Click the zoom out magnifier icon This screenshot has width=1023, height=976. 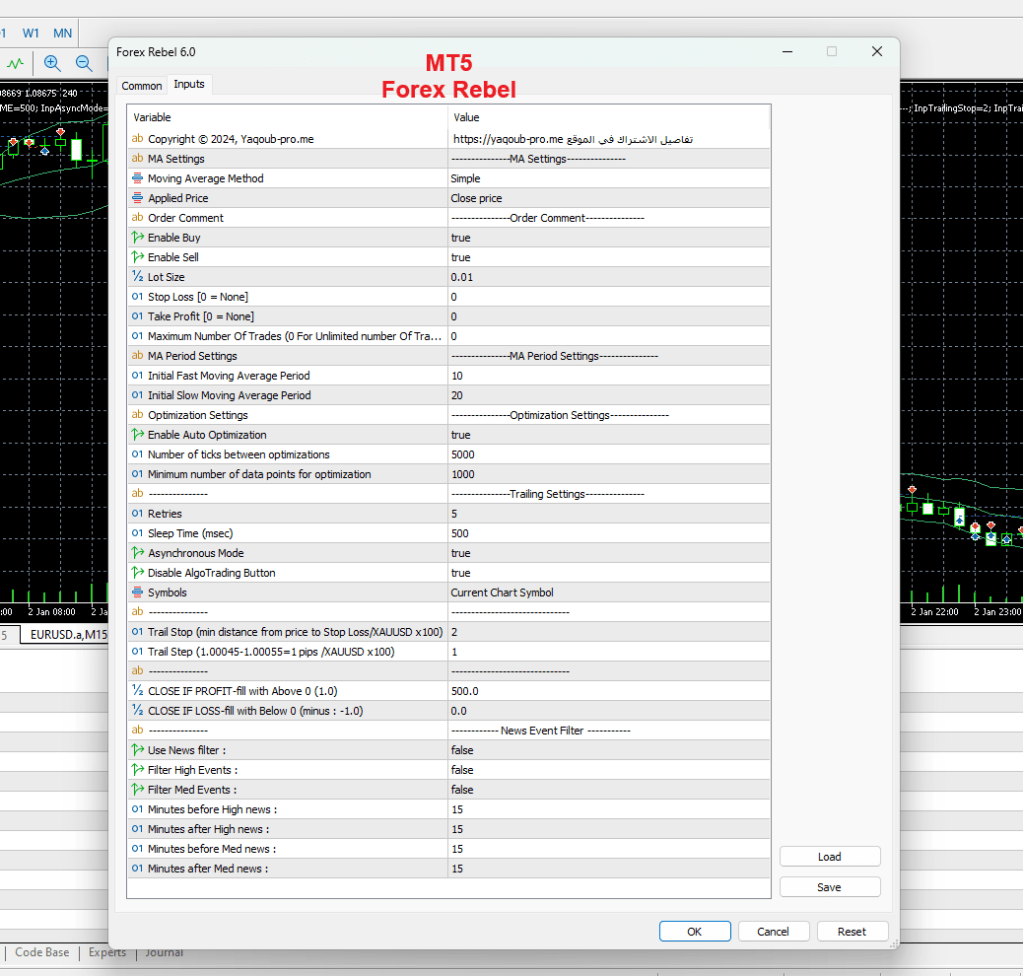[x=84, y=63]
